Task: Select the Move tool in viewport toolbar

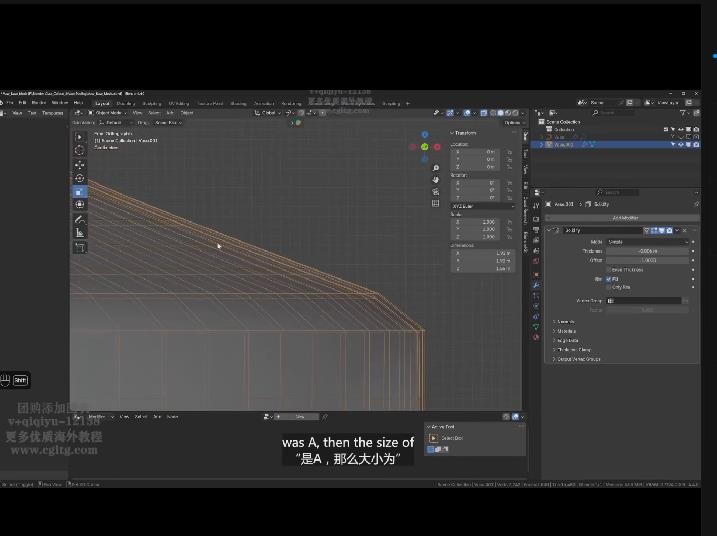Action: [80, 164]
